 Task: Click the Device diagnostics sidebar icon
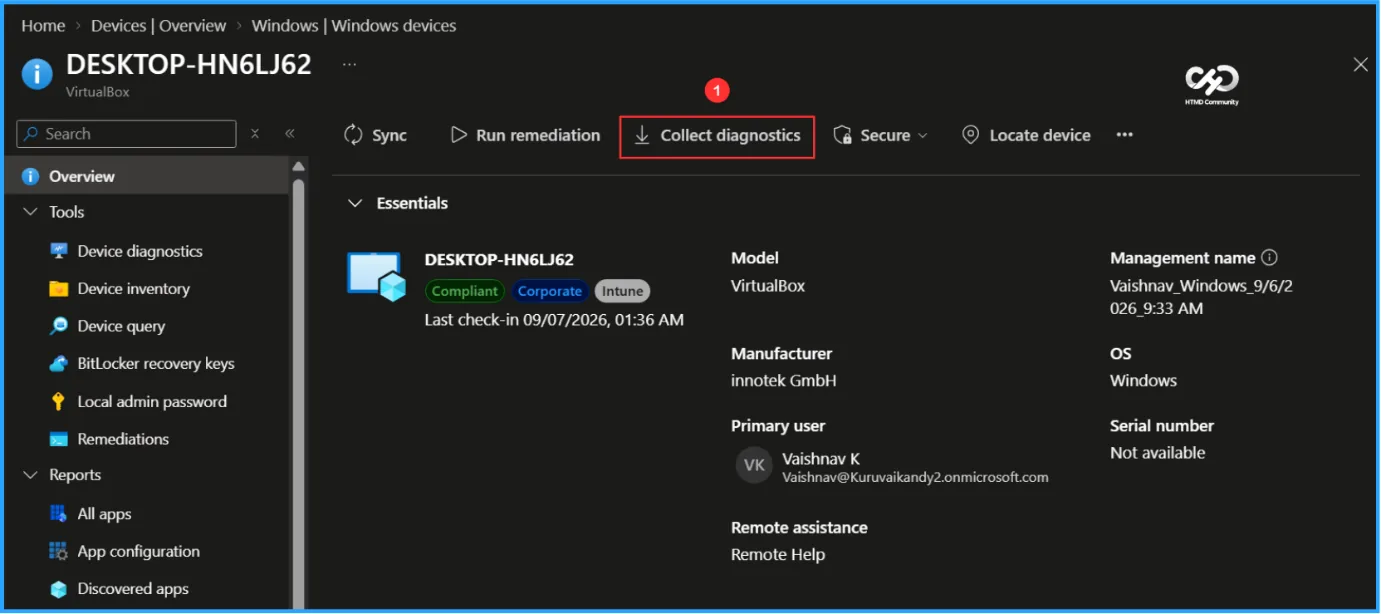[59, 251]
